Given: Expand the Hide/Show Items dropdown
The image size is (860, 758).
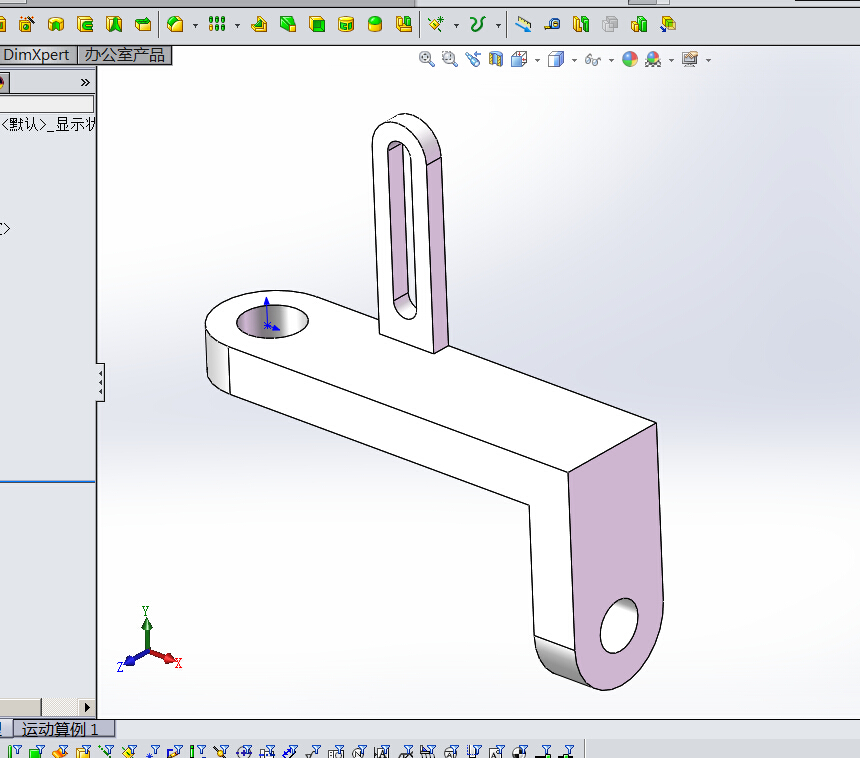Looking at the screenshot, I should pyautogui.click(x=612, y=60).
